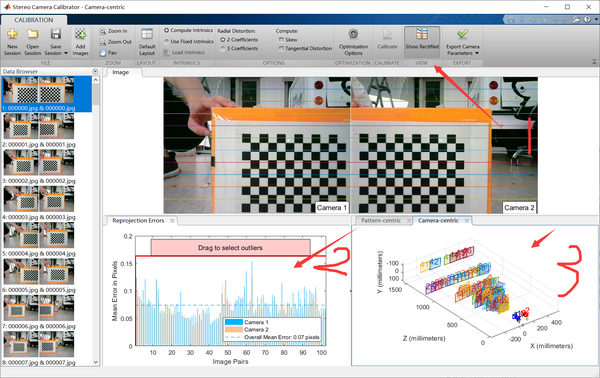Select the Zoom Out tool

(115, 42)
